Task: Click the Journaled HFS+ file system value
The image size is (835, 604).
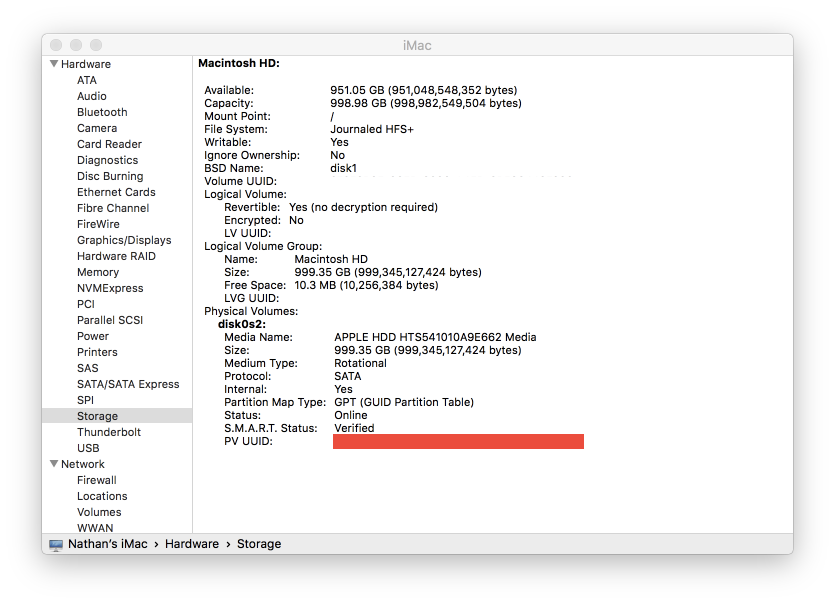Action: [x=372, y=129]
